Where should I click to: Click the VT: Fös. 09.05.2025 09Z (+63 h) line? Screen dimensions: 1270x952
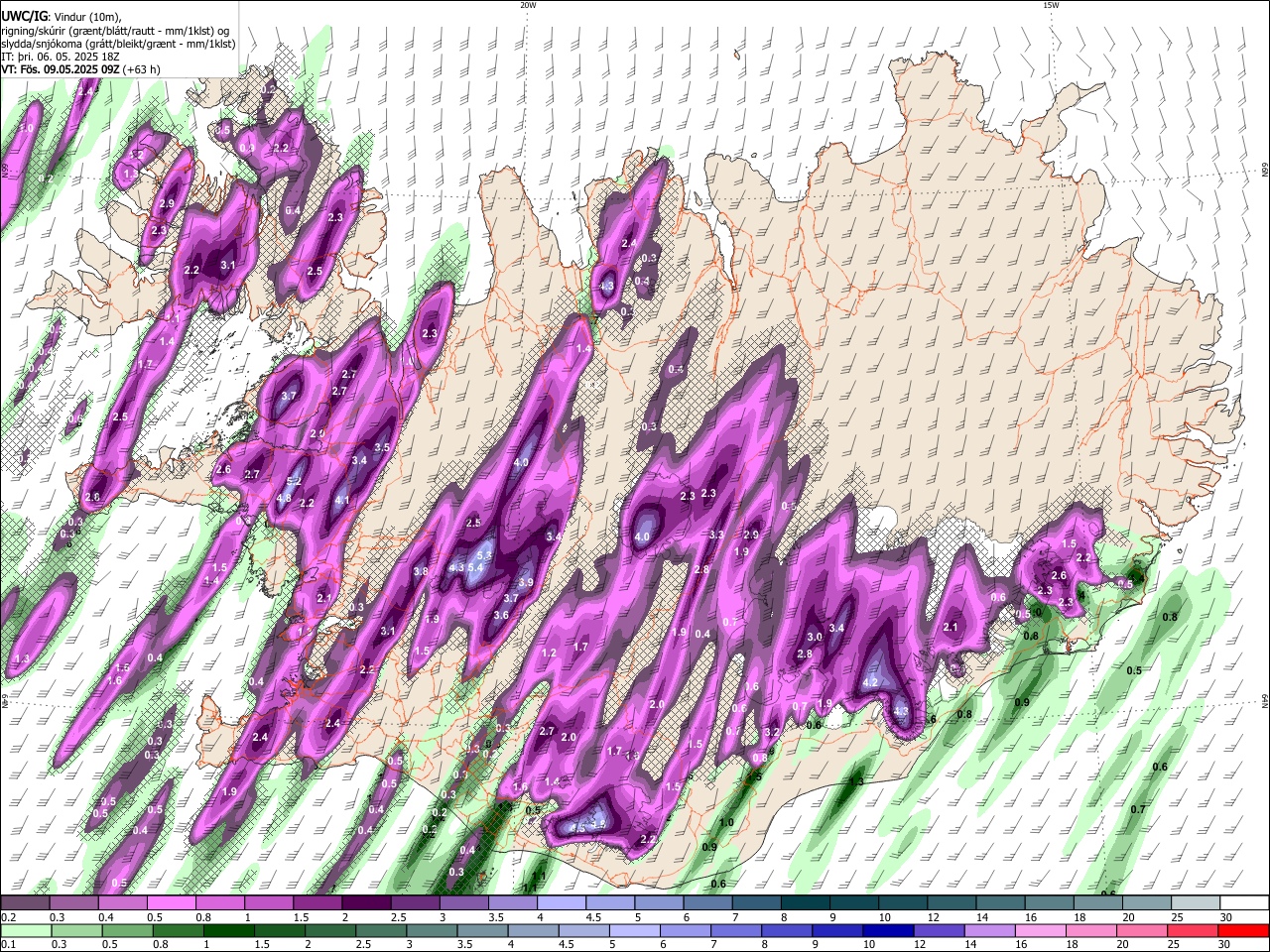click(x=80, y=69)
